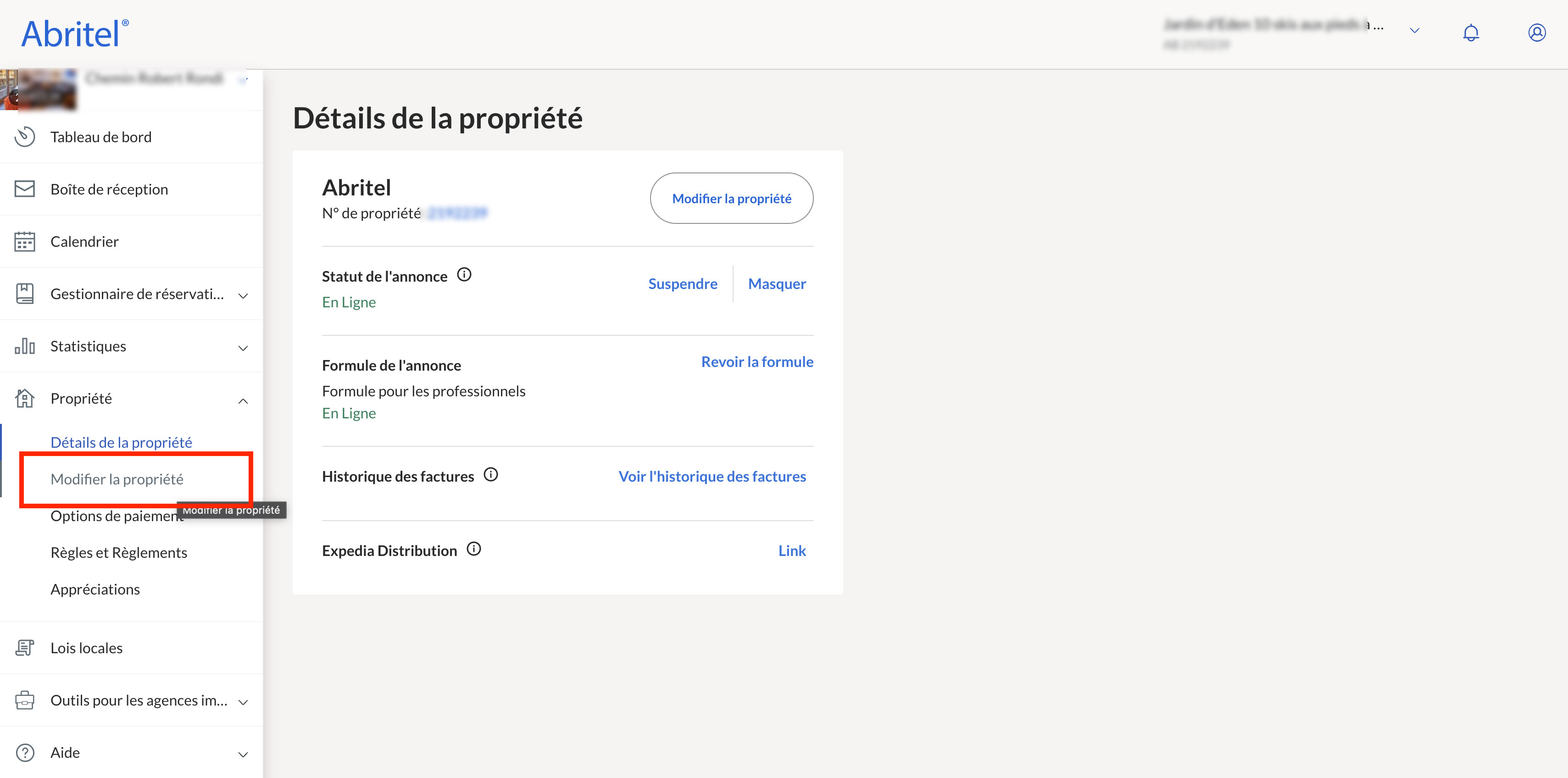Click the Modifier la propriété outlined button
Screen dimensions: 1568x778
[x=731, y=199]
